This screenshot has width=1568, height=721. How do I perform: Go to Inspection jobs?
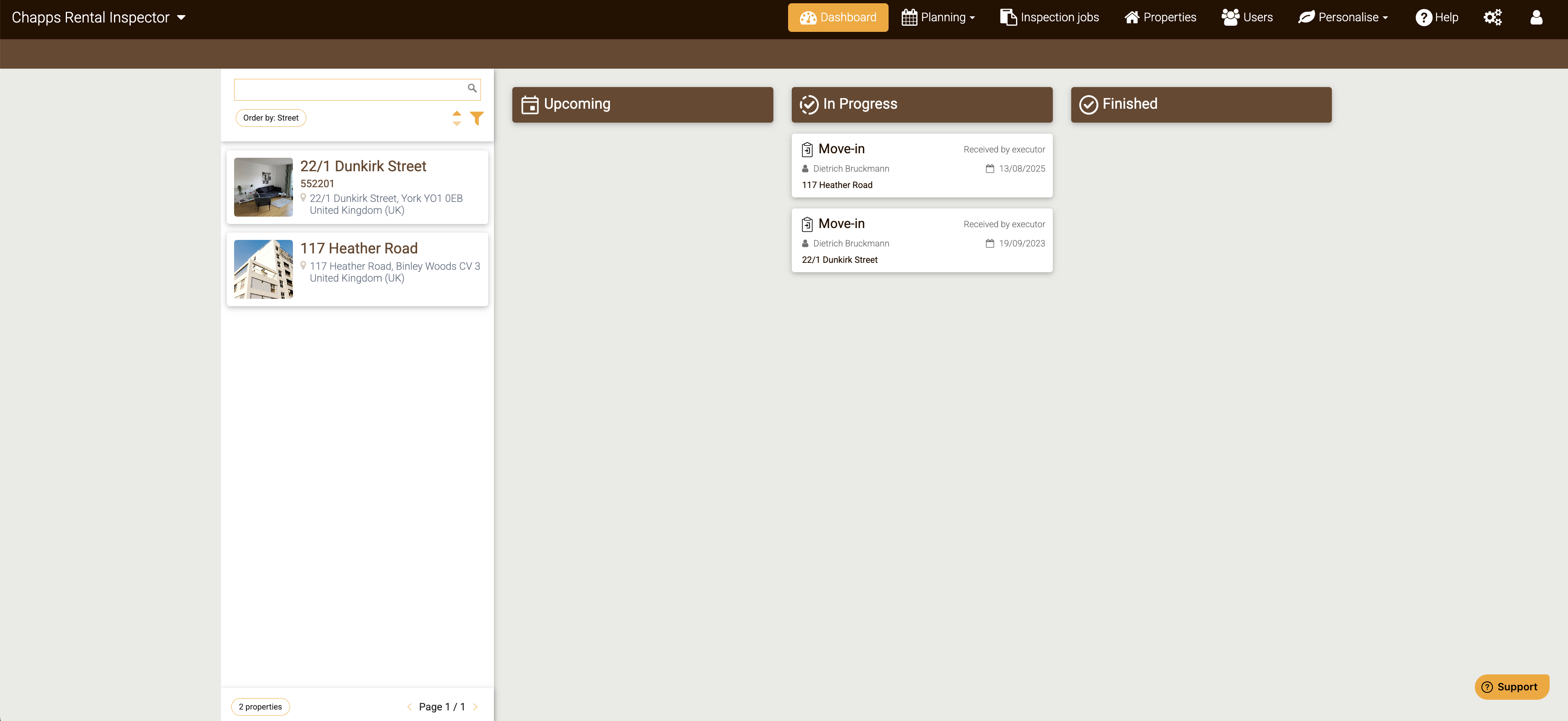point(1050,17)
